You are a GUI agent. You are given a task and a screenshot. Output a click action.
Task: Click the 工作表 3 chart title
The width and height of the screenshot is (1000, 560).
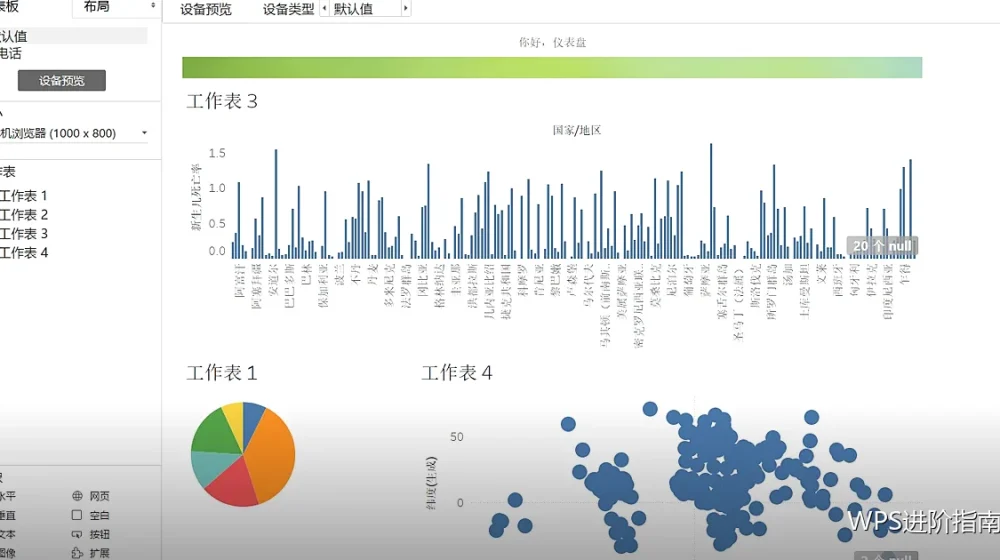coord(222,101)
